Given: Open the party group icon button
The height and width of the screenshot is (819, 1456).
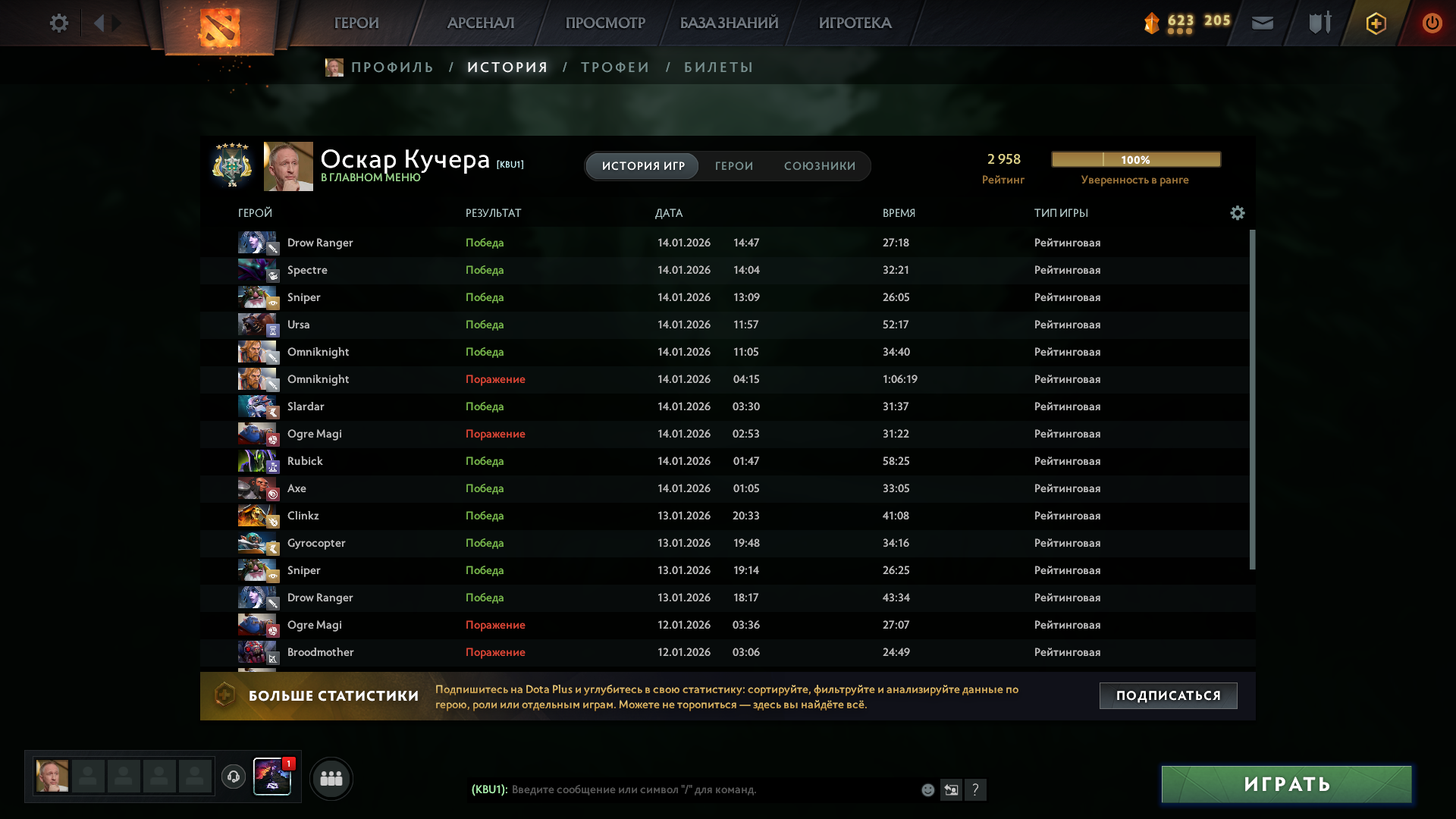Looking at the screenshot, I should tap(331, 778).
